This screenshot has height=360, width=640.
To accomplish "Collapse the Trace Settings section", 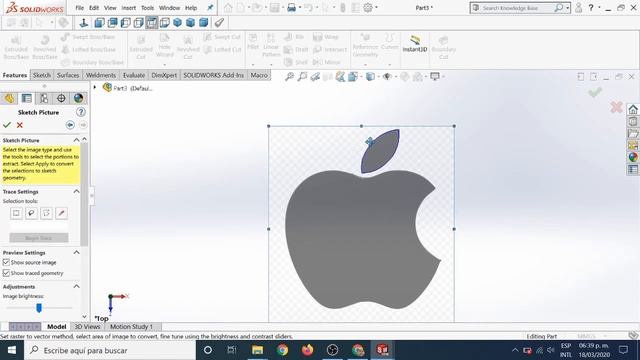I will point(76,191).
